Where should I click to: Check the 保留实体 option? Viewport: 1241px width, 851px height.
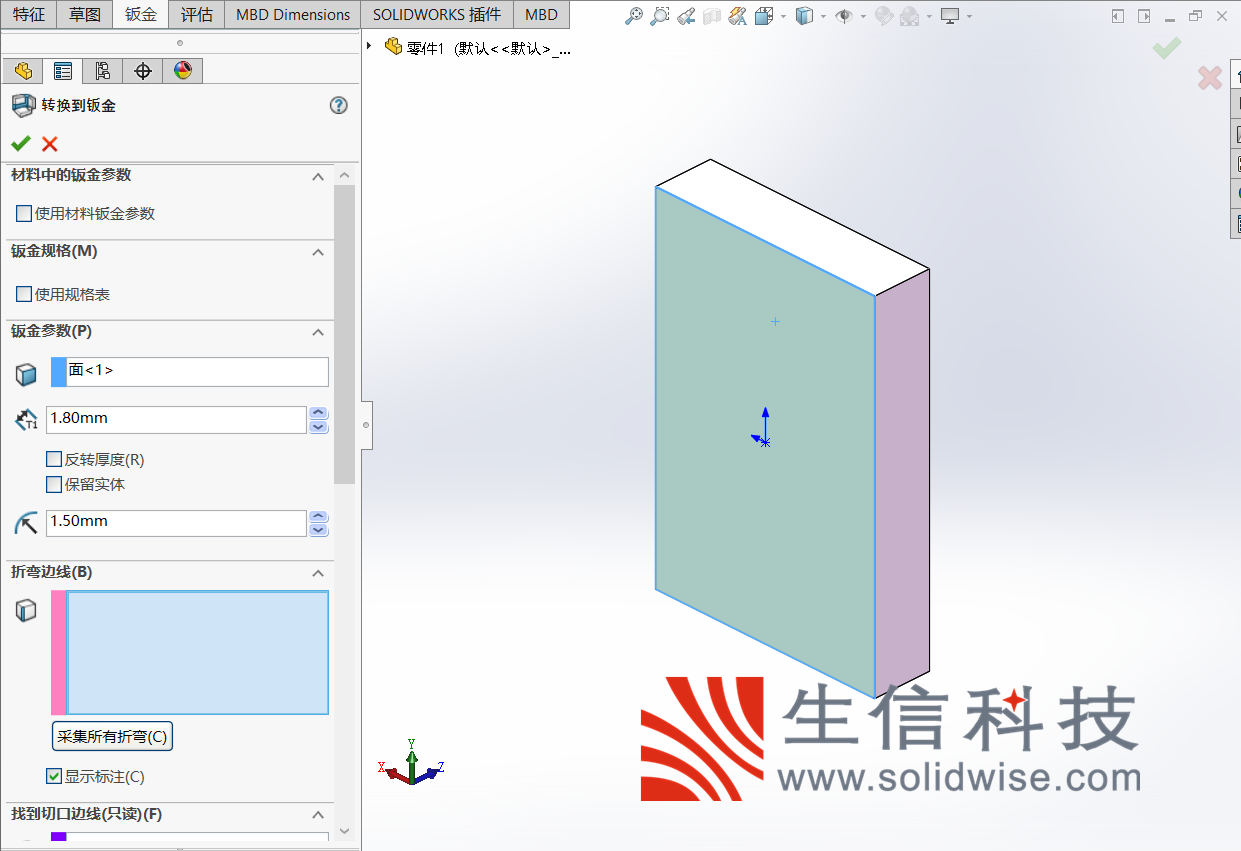[54, 484]
